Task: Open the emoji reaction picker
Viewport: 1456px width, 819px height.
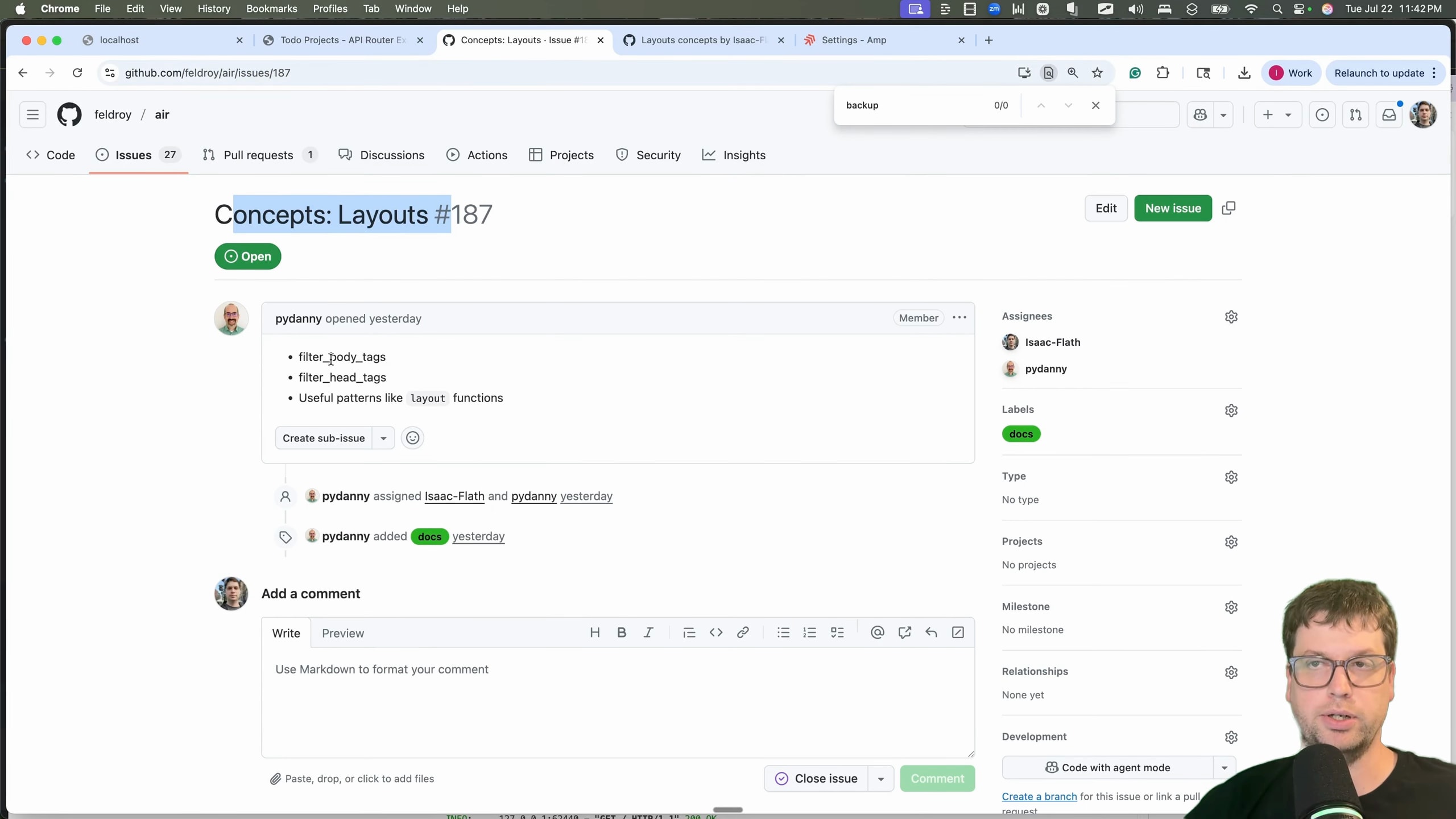Action: (412, 438)
